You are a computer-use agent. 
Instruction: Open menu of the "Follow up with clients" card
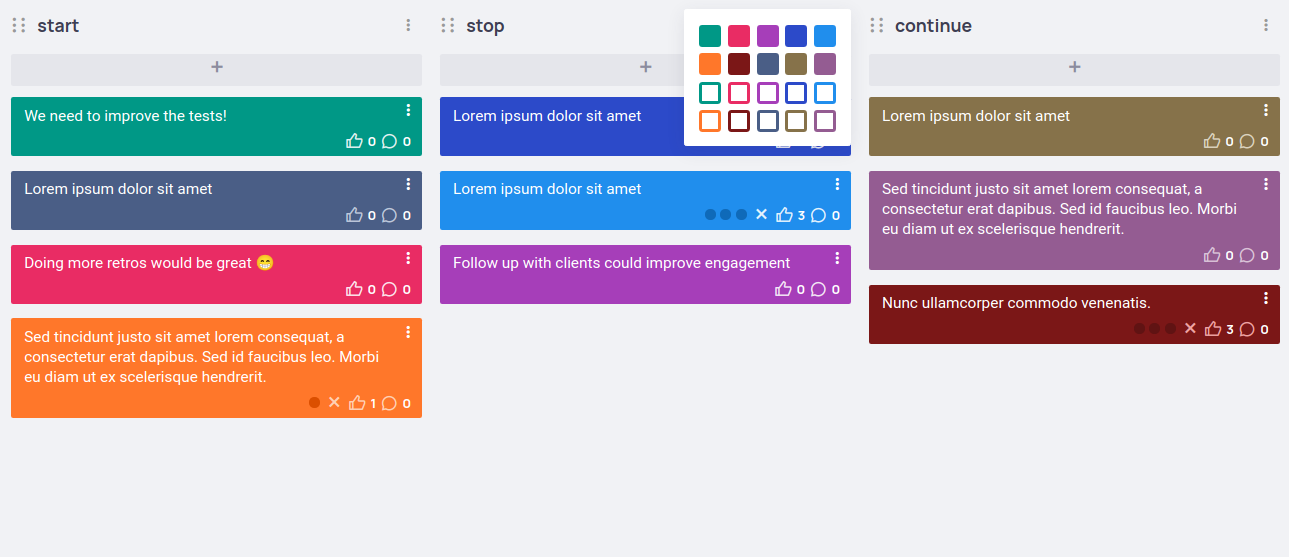pos(837,258)
